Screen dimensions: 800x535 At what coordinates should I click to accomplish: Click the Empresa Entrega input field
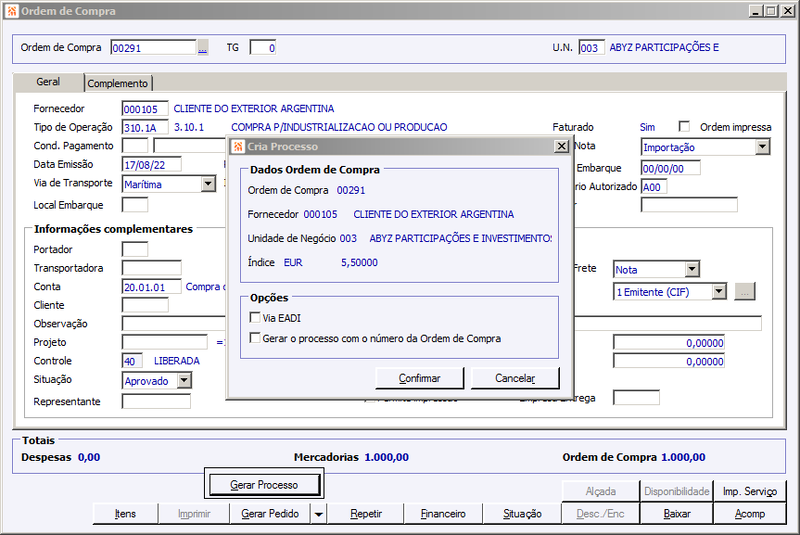tap(636, 398)
